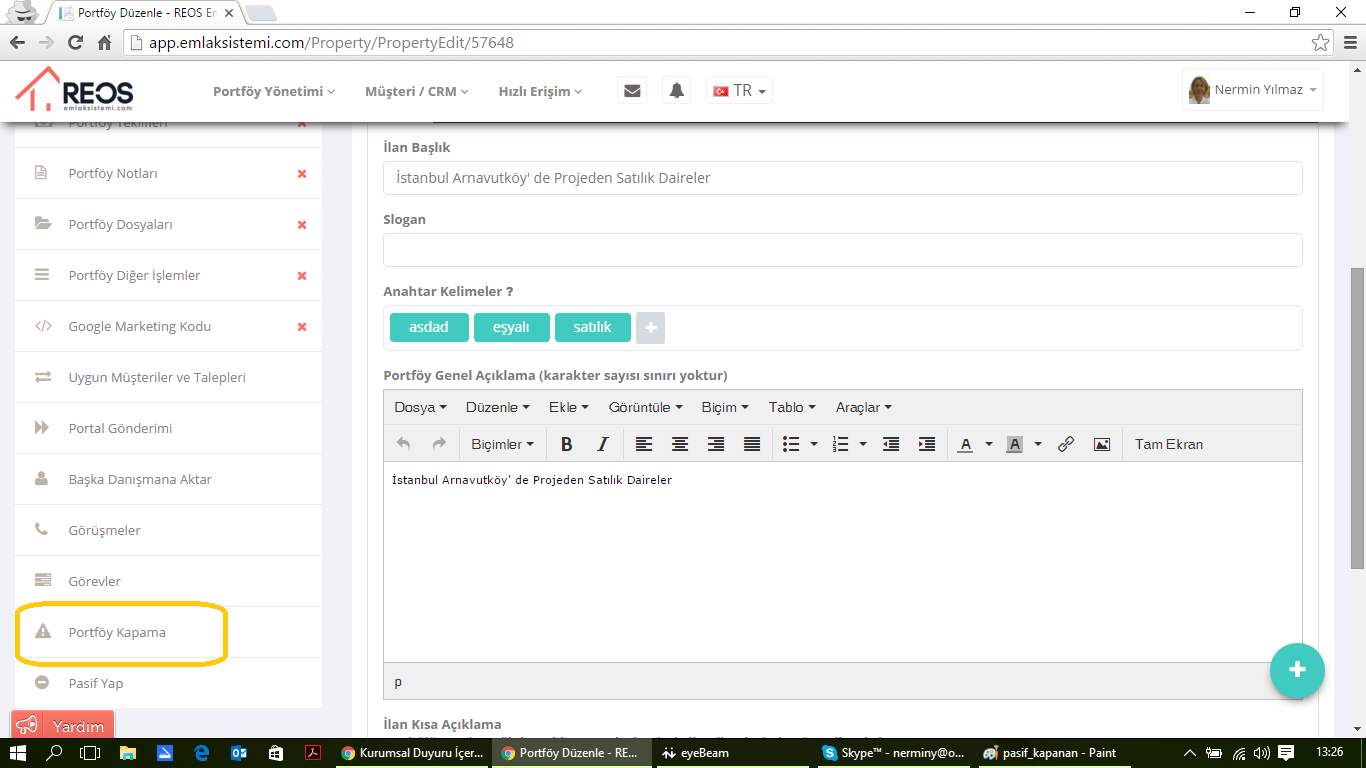The height and width of the screenshot is (768, 1366).
Task: Open the Tablo menu in editor
Action: [791, 407]
